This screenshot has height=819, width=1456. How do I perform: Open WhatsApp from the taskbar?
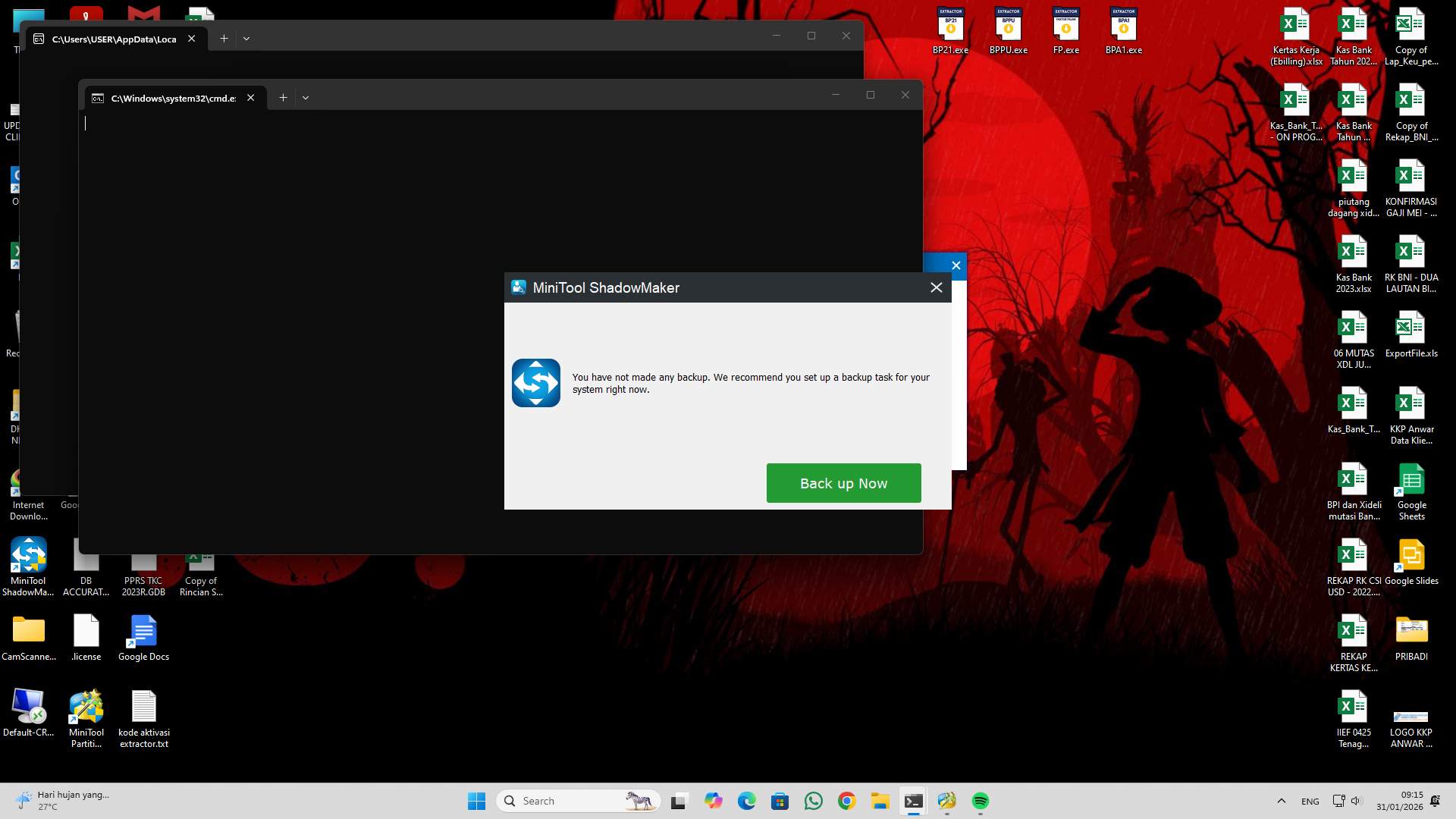[x=814, y=800]
